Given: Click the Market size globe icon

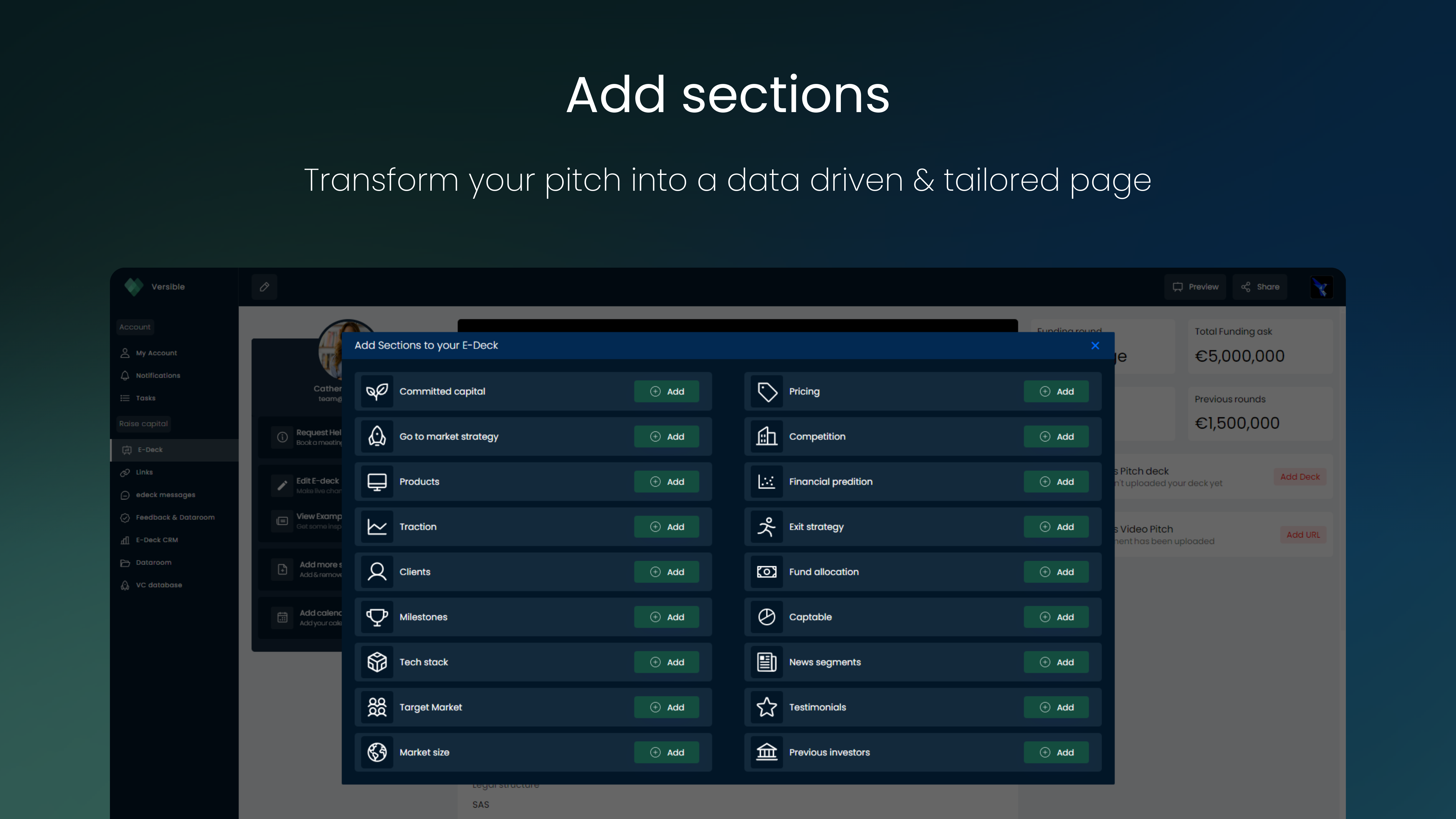Looking at the screenshot, I should point(377,752).
